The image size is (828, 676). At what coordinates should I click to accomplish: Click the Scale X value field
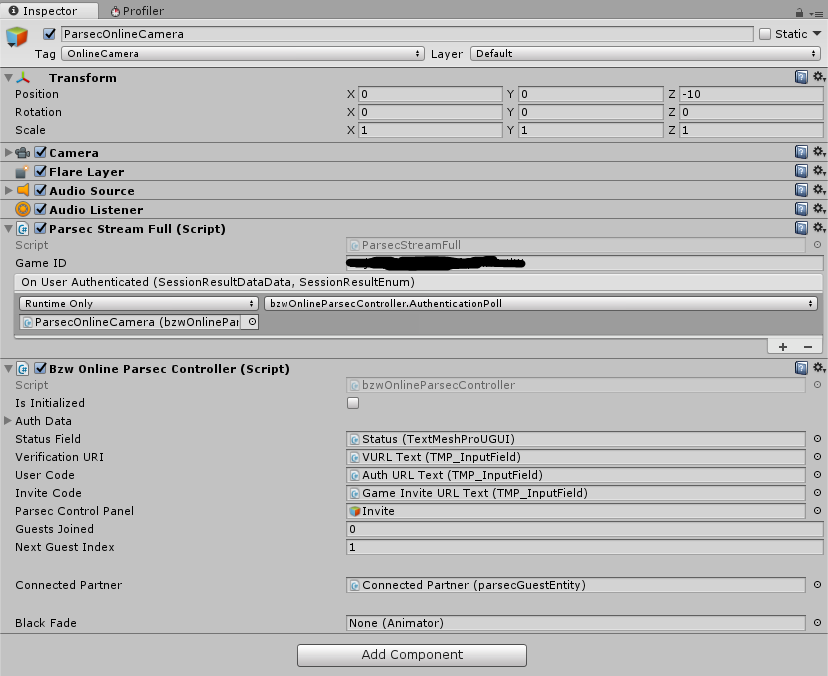click(430, 130)
